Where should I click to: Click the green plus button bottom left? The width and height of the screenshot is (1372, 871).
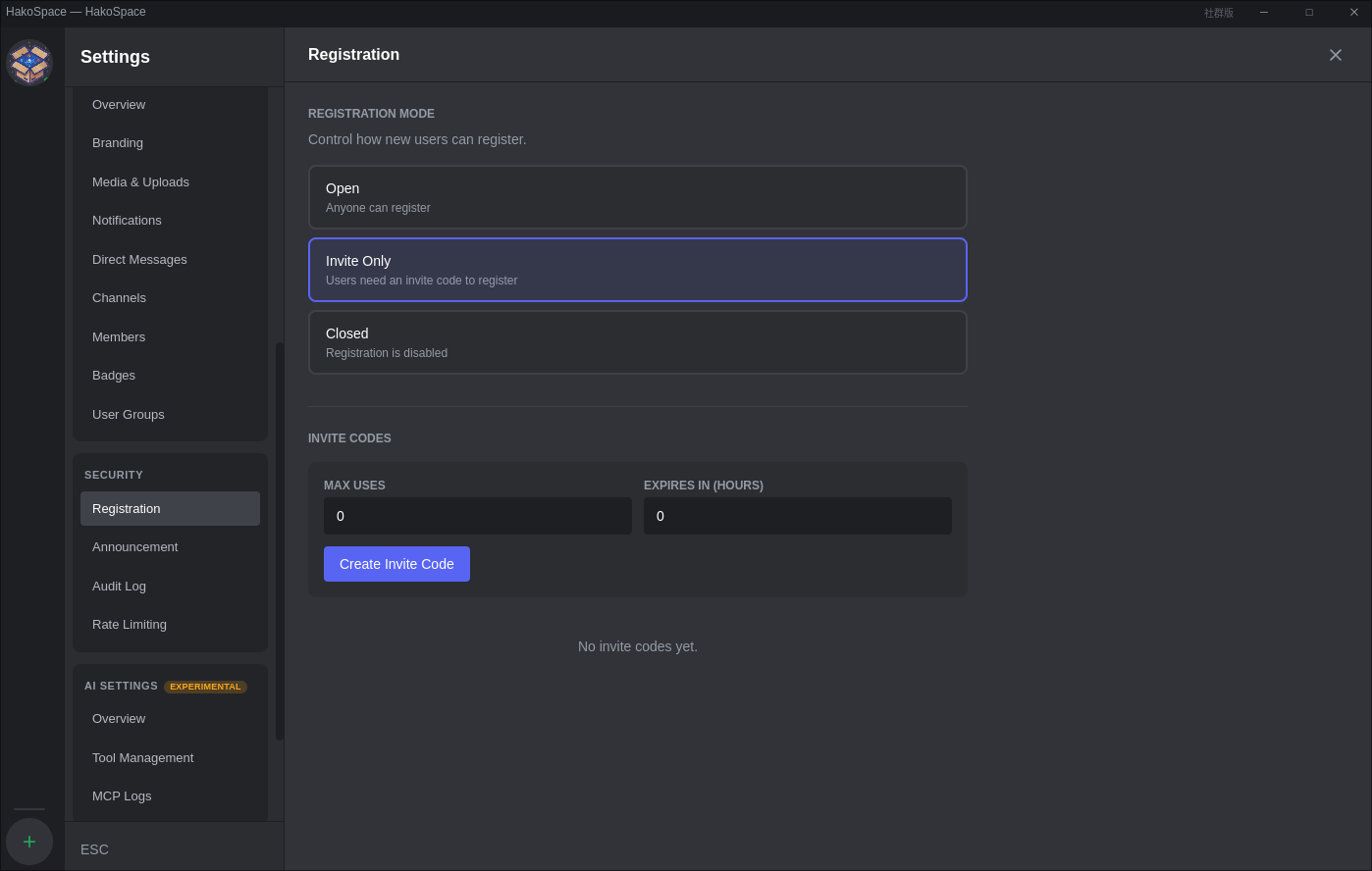coord(28,841)
